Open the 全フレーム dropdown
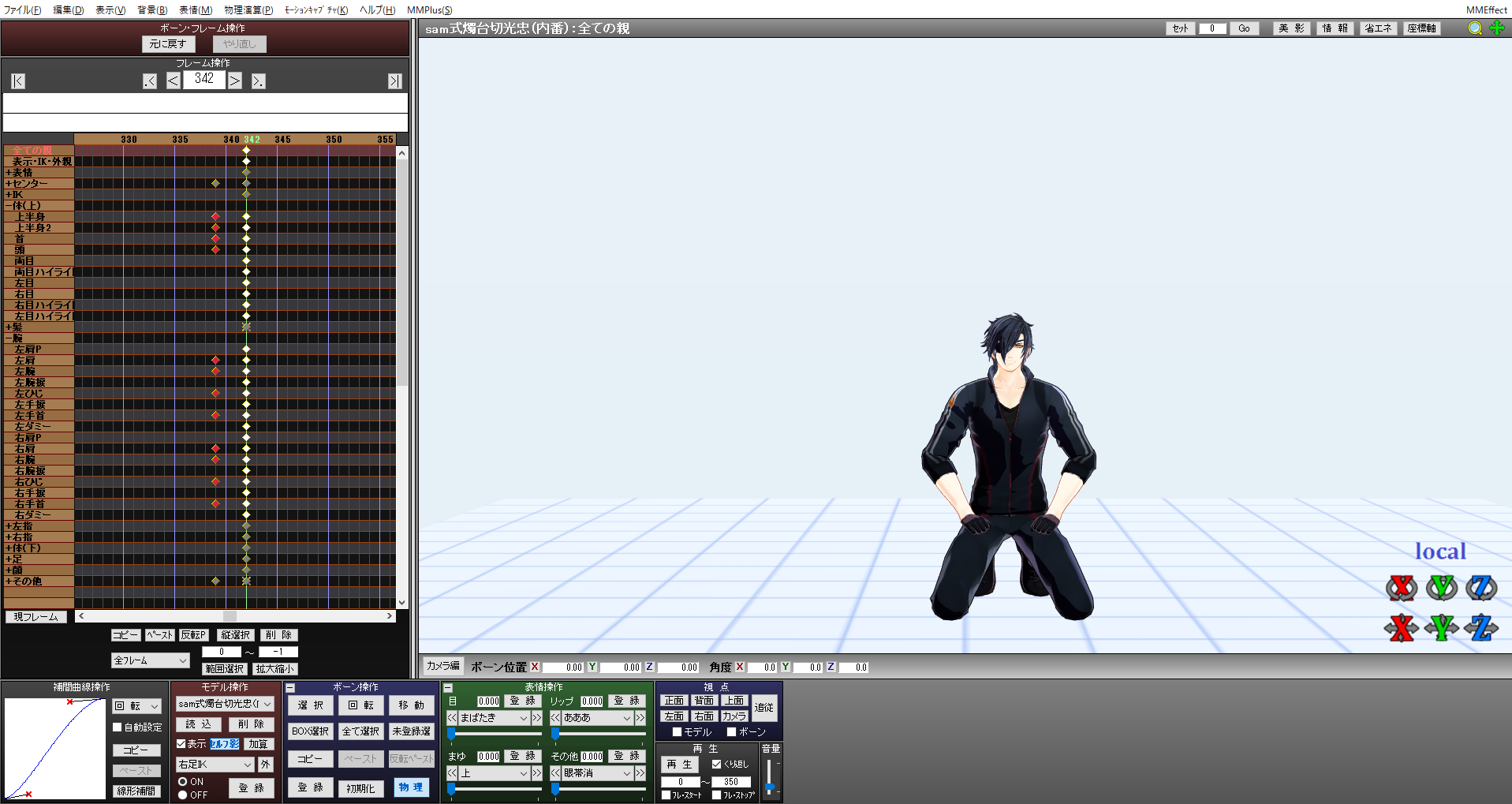Screen dimensions: 1512x804 pos(151,660)
